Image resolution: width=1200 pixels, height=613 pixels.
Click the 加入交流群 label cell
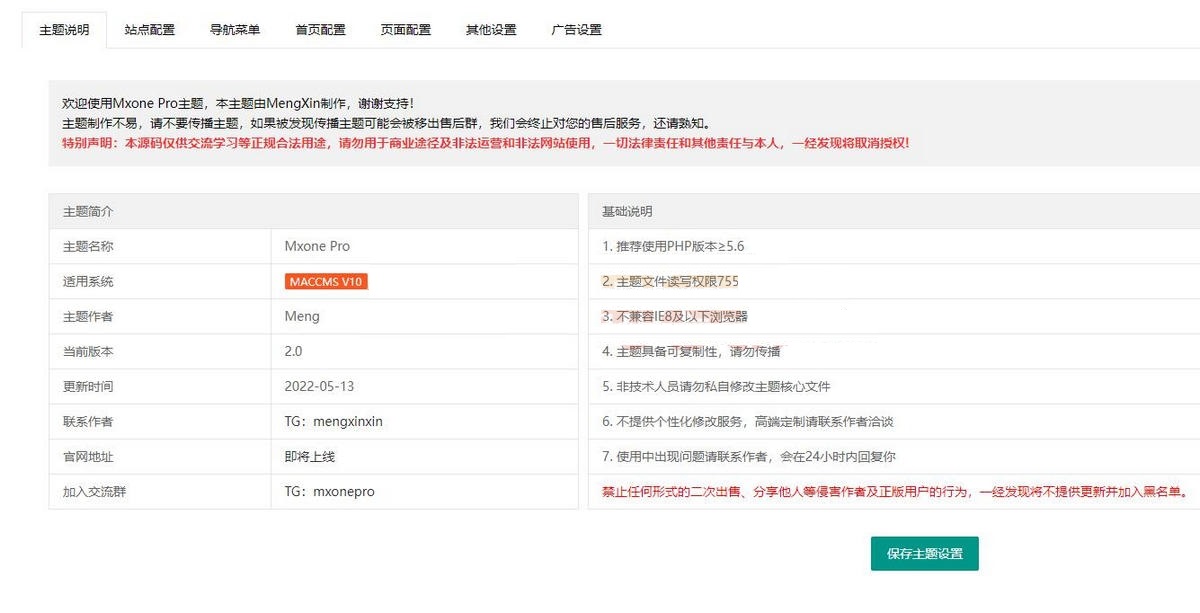(x=160, y=491)
